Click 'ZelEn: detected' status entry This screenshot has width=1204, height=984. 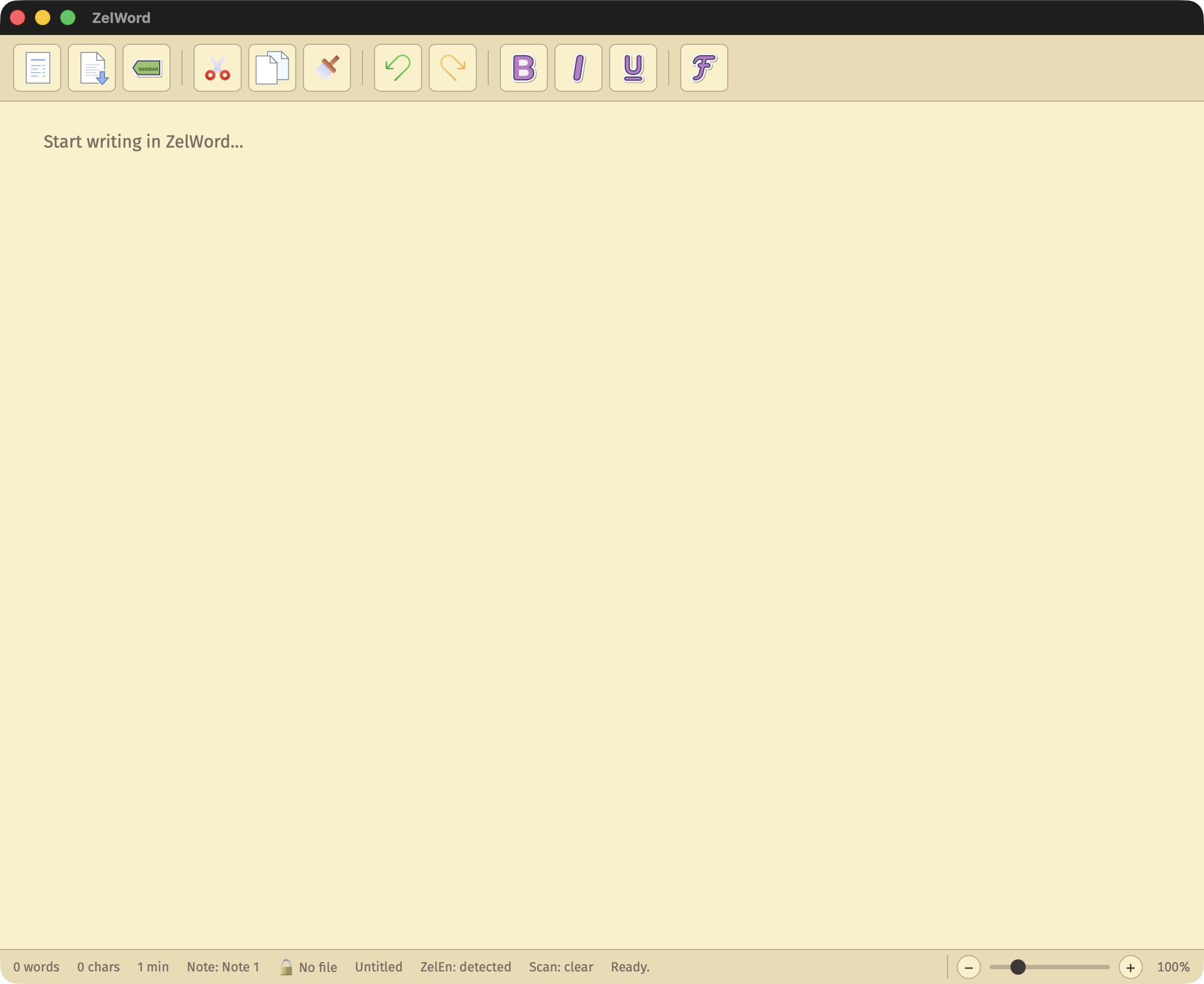pos(465,967)
